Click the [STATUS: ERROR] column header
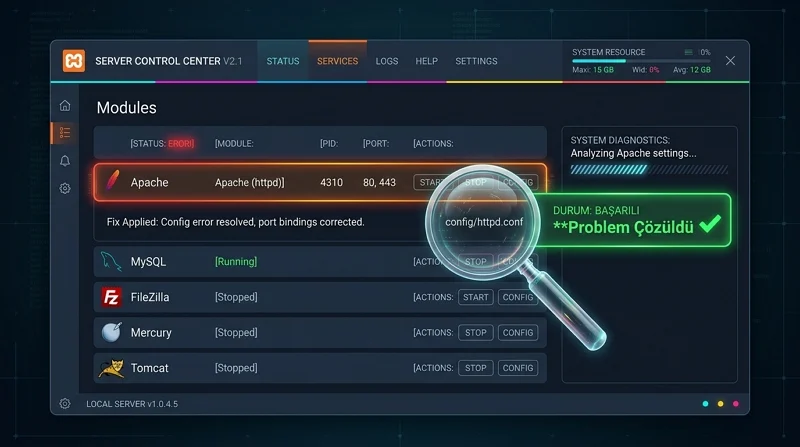The image size is (800, 447). coord(162,143)
